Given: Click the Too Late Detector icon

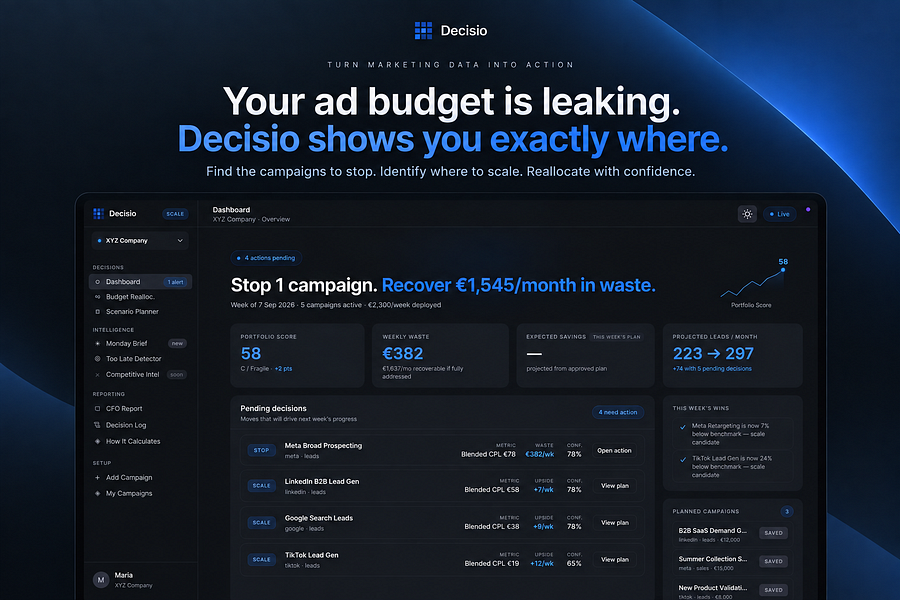Looking at the screenshot, I should pyautogui.click(x=97, y=359).
